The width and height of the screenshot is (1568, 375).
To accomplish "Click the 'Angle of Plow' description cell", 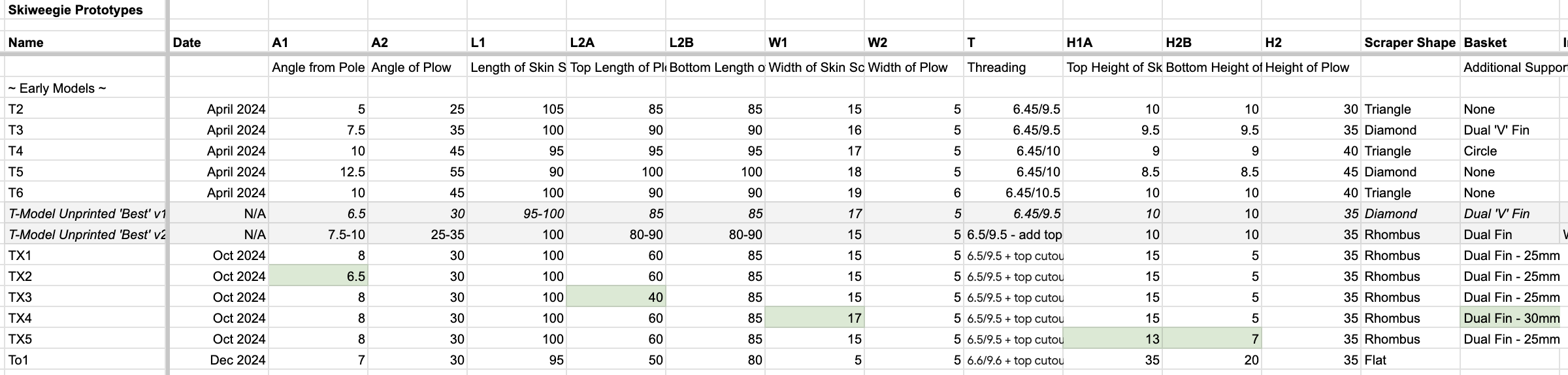I will [x=411, y=67].
